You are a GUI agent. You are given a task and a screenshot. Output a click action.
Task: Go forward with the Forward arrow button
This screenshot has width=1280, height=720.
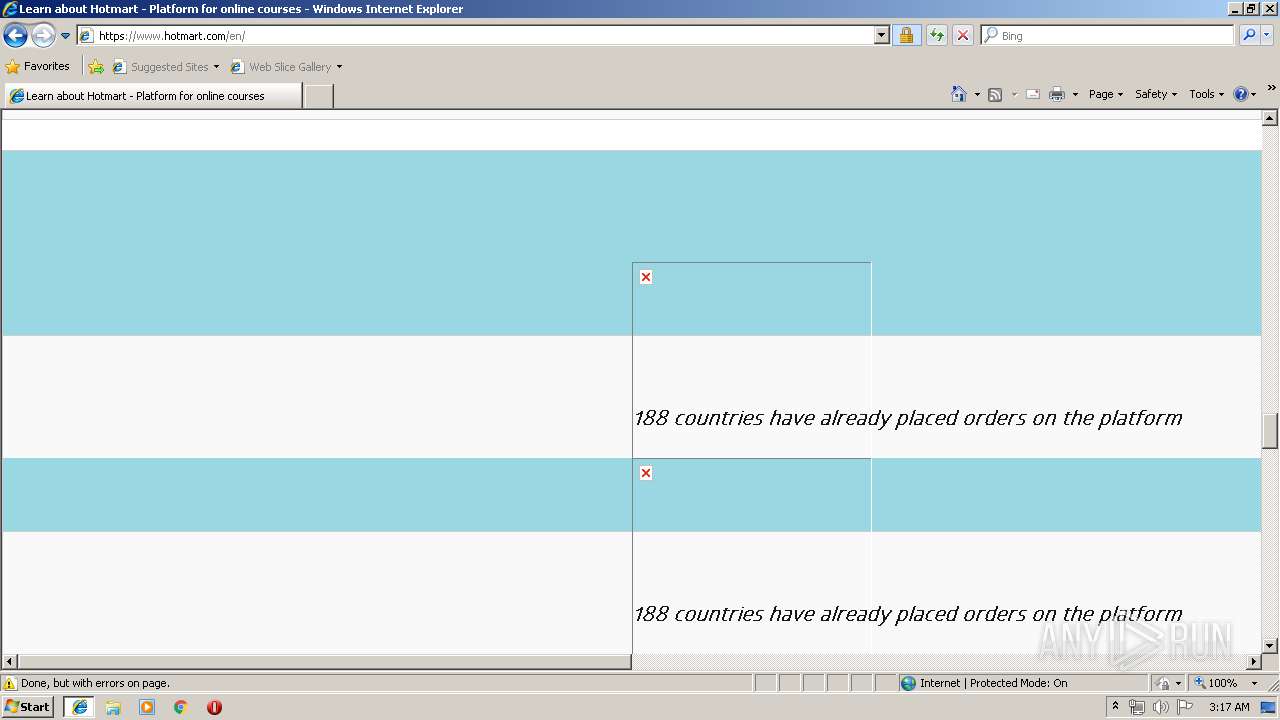pyautogui.click(x=43, y=36)
